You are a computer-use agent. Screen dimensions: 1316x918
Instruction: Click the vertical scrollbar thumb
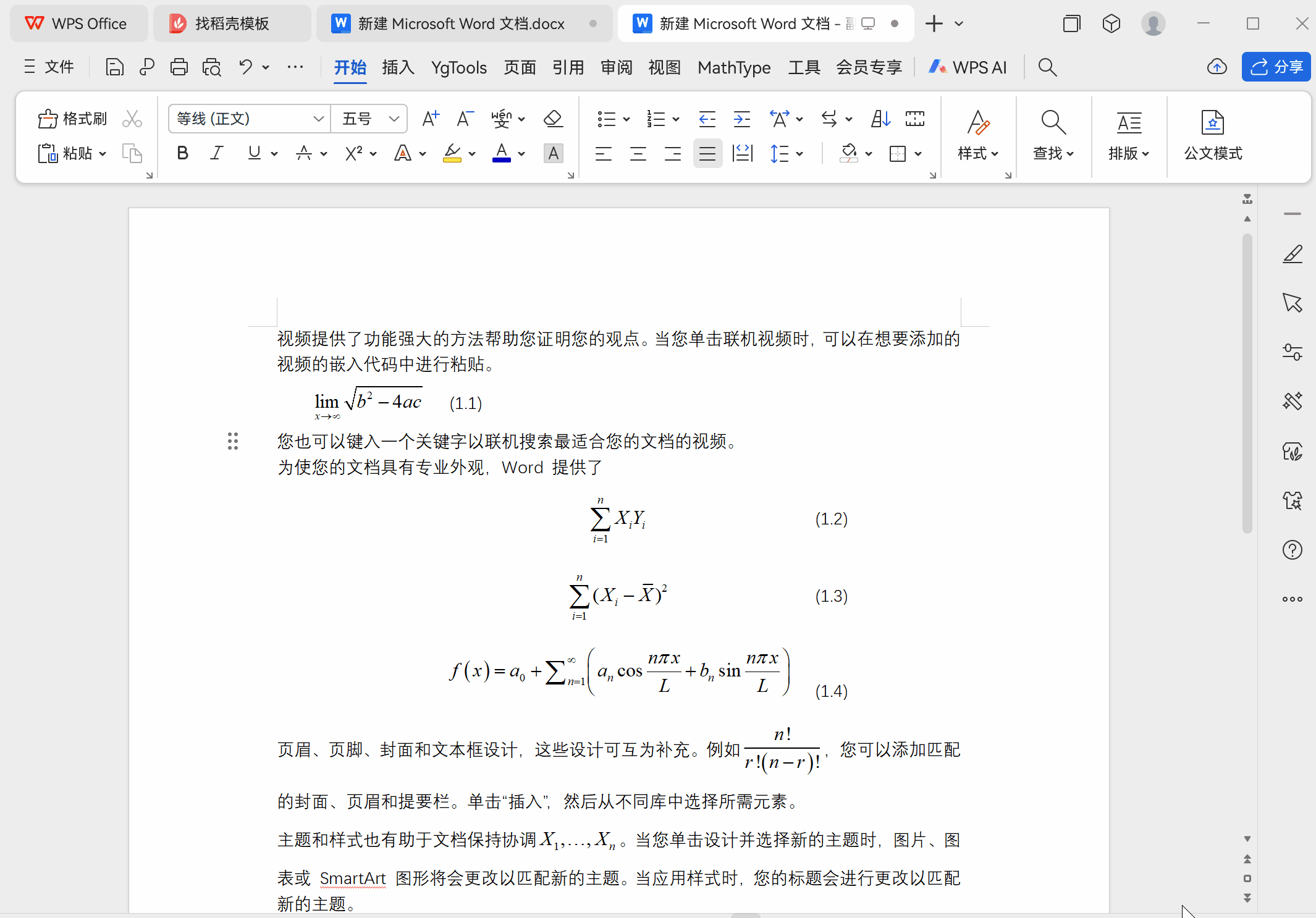1247,383
